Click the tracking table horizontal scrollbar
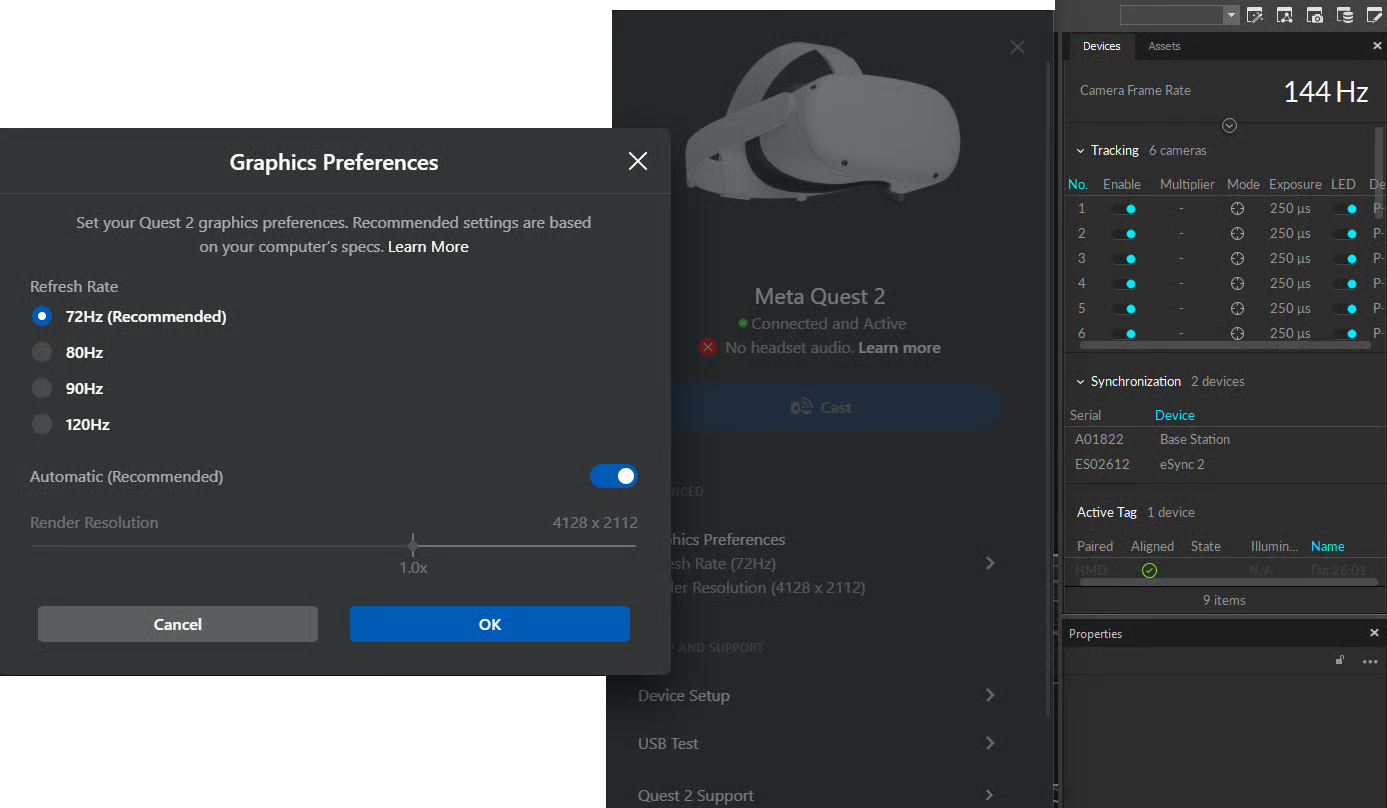 [1225, 345]
